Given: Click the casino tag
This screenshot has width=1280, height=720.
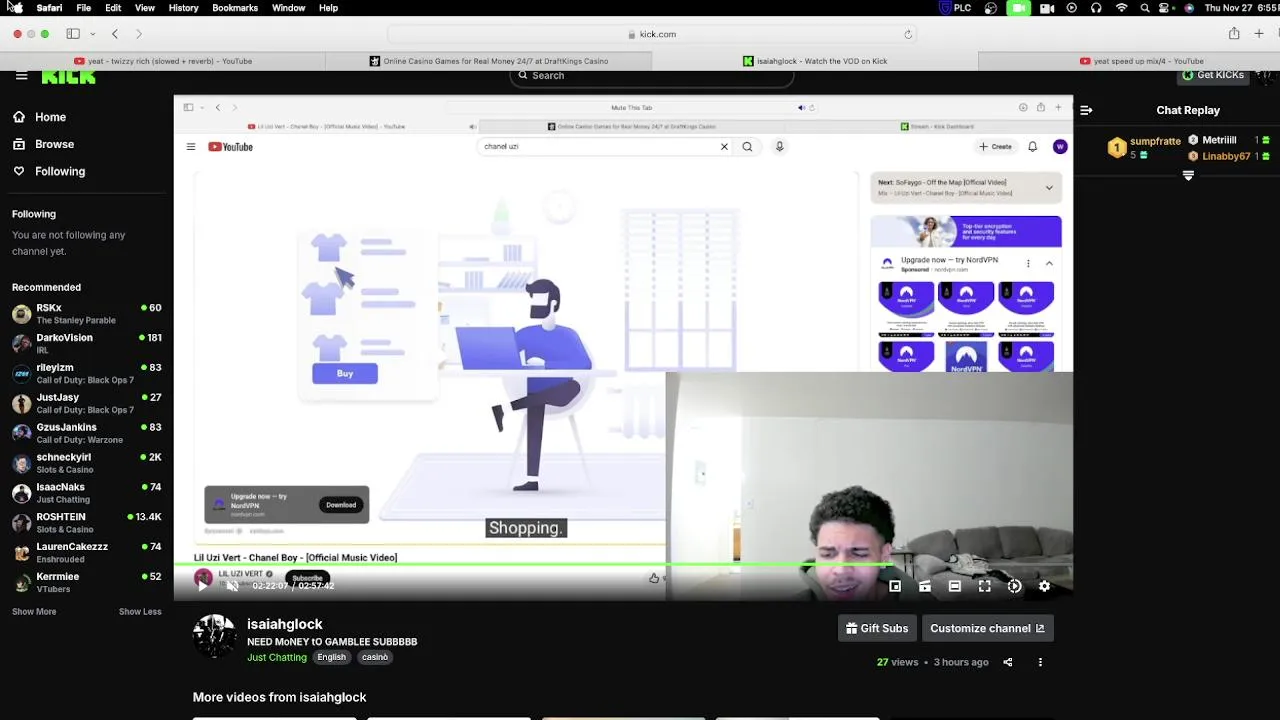Looking at the screenshot, I should click(375, 657).
